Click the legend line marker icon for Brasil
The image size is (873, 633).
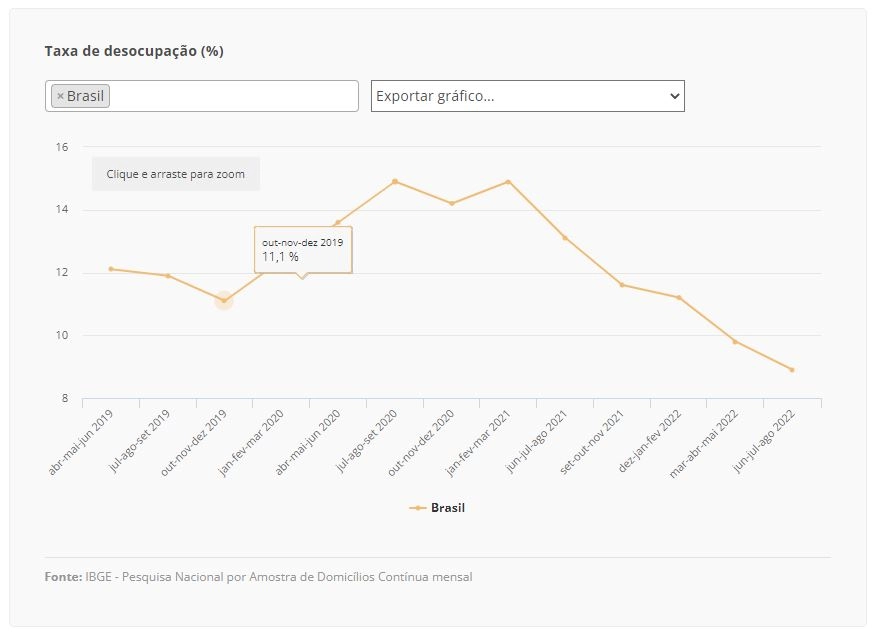click(x=418, y=508)
